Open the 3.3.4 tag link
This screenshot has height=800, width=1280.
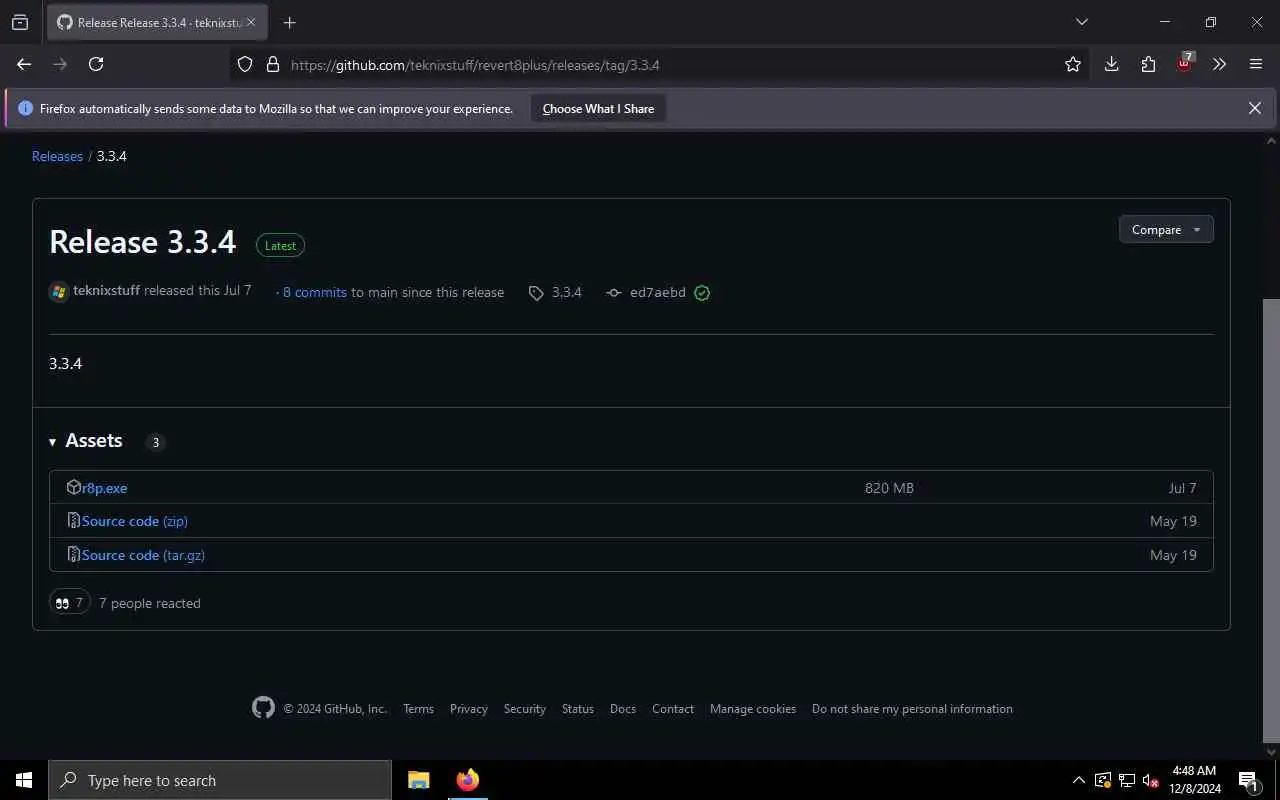[x=556, y=292]
